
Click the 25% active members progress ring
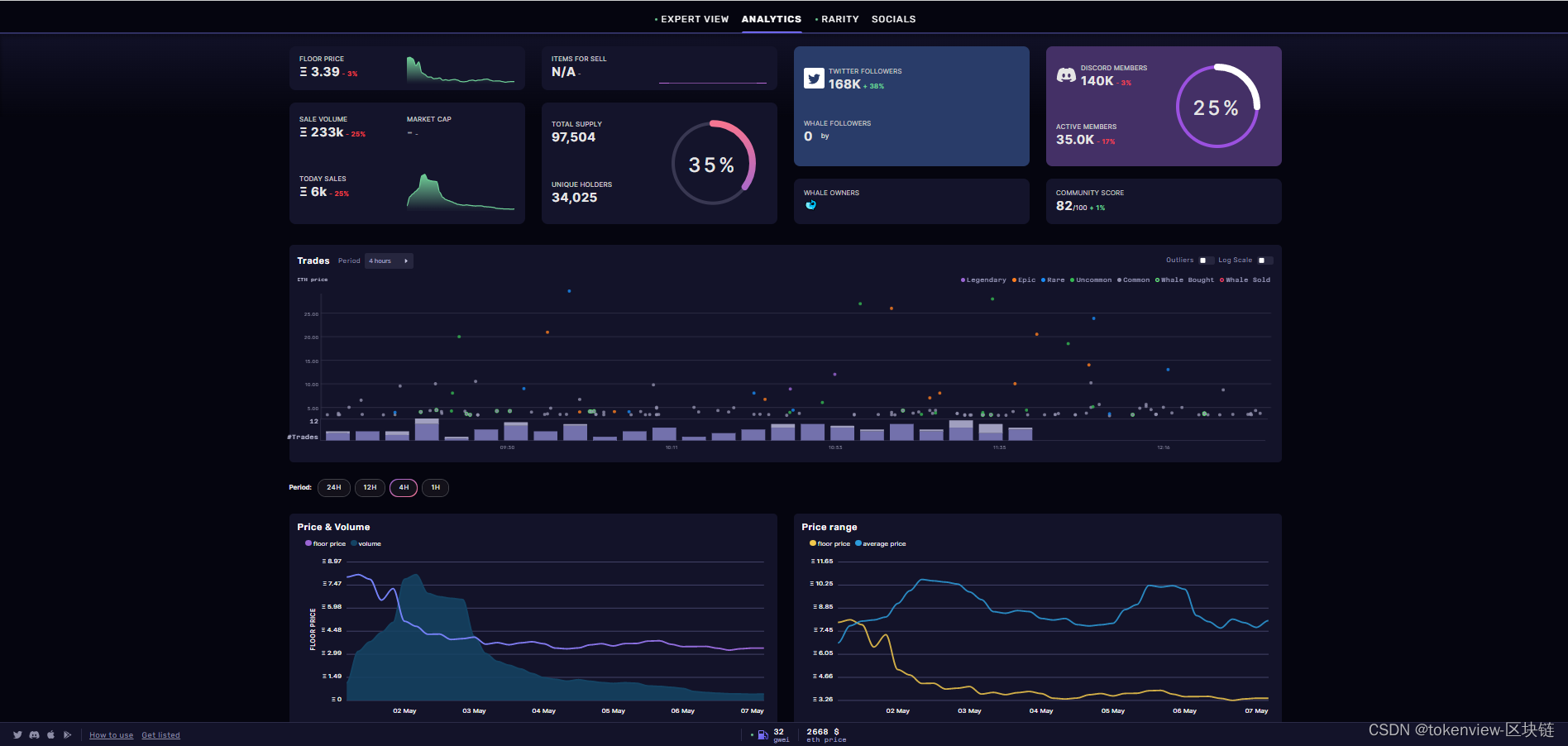click(1217, 106)
